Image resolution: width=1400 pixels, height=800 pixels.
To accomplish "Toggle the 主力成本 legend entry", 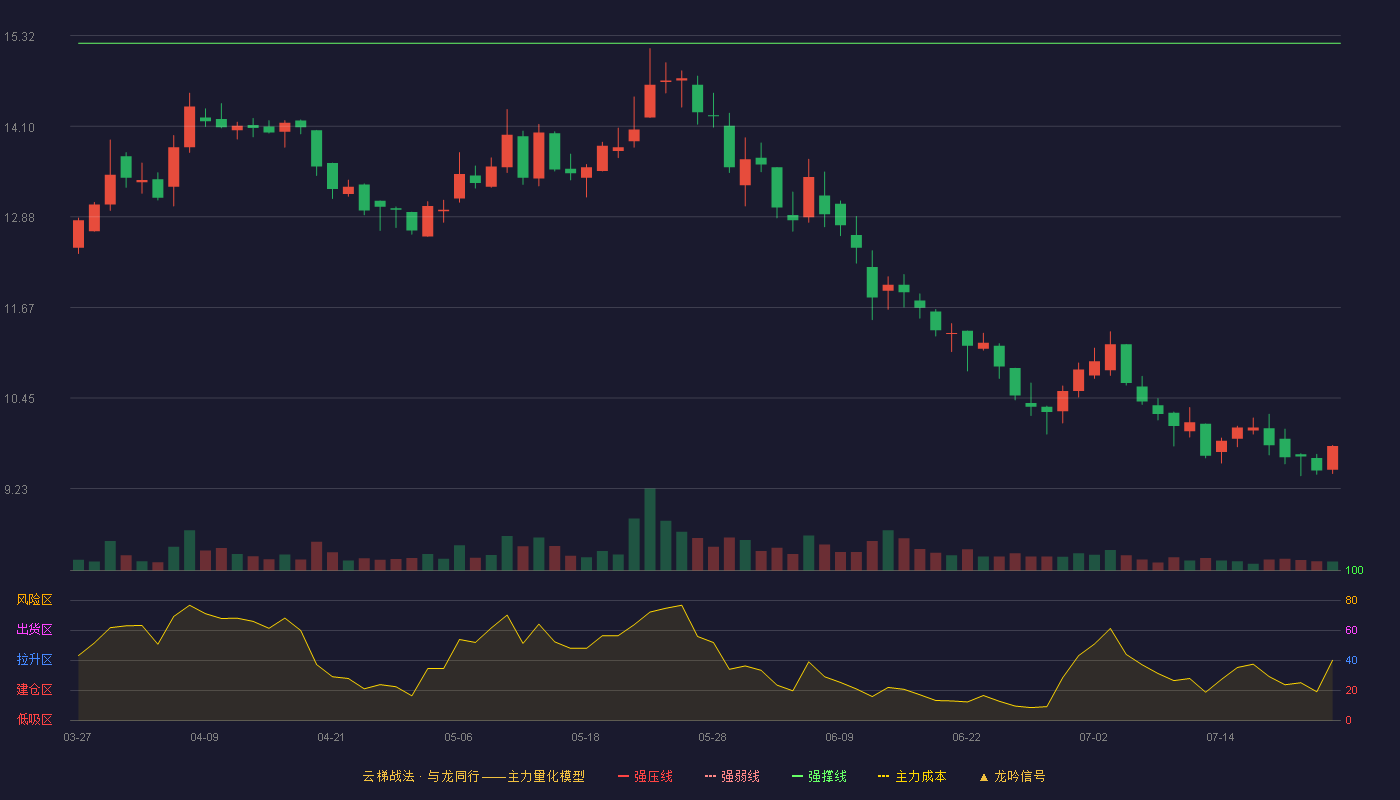I will click(912, 776).
